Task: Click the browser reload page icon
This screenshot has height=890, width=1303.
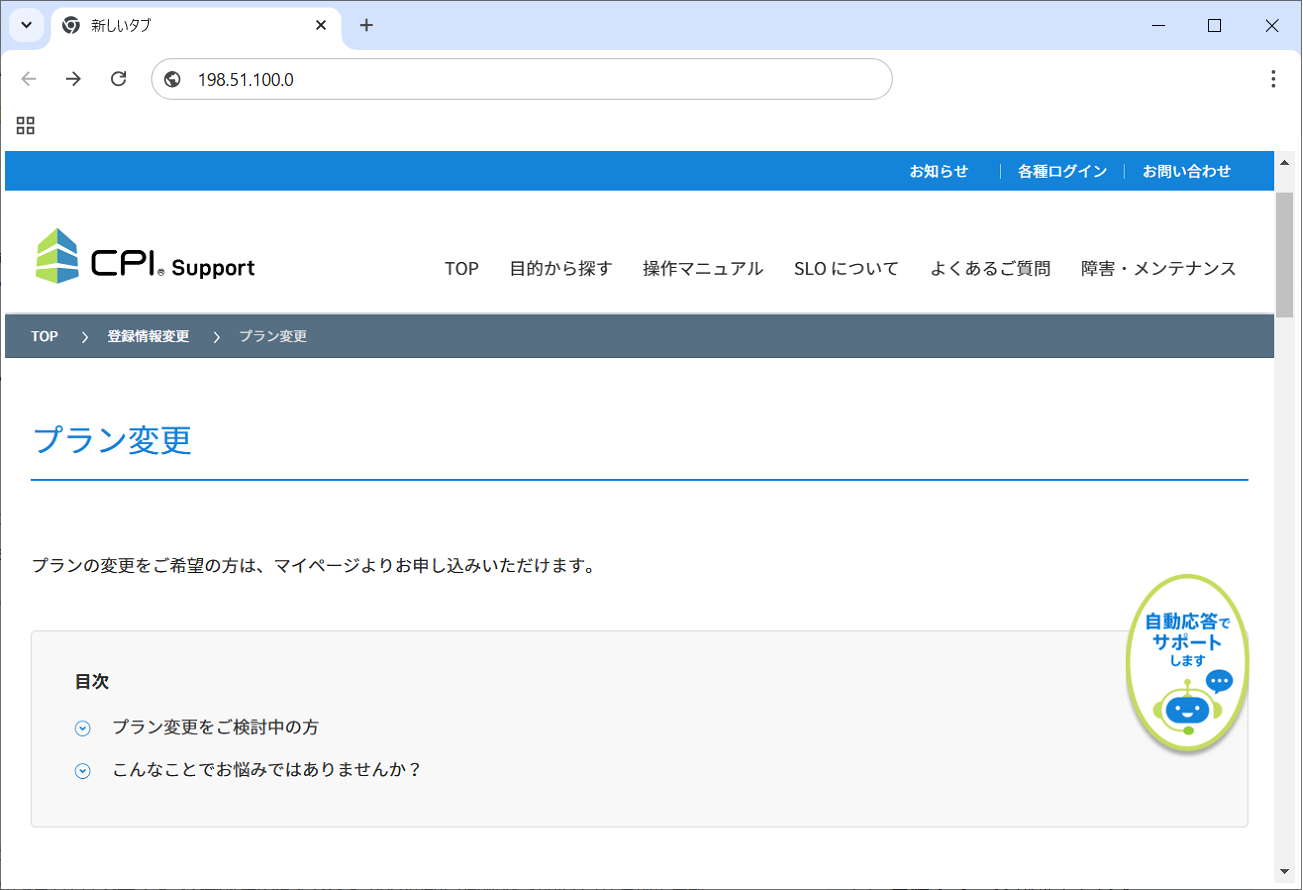Action: [118, 79]
